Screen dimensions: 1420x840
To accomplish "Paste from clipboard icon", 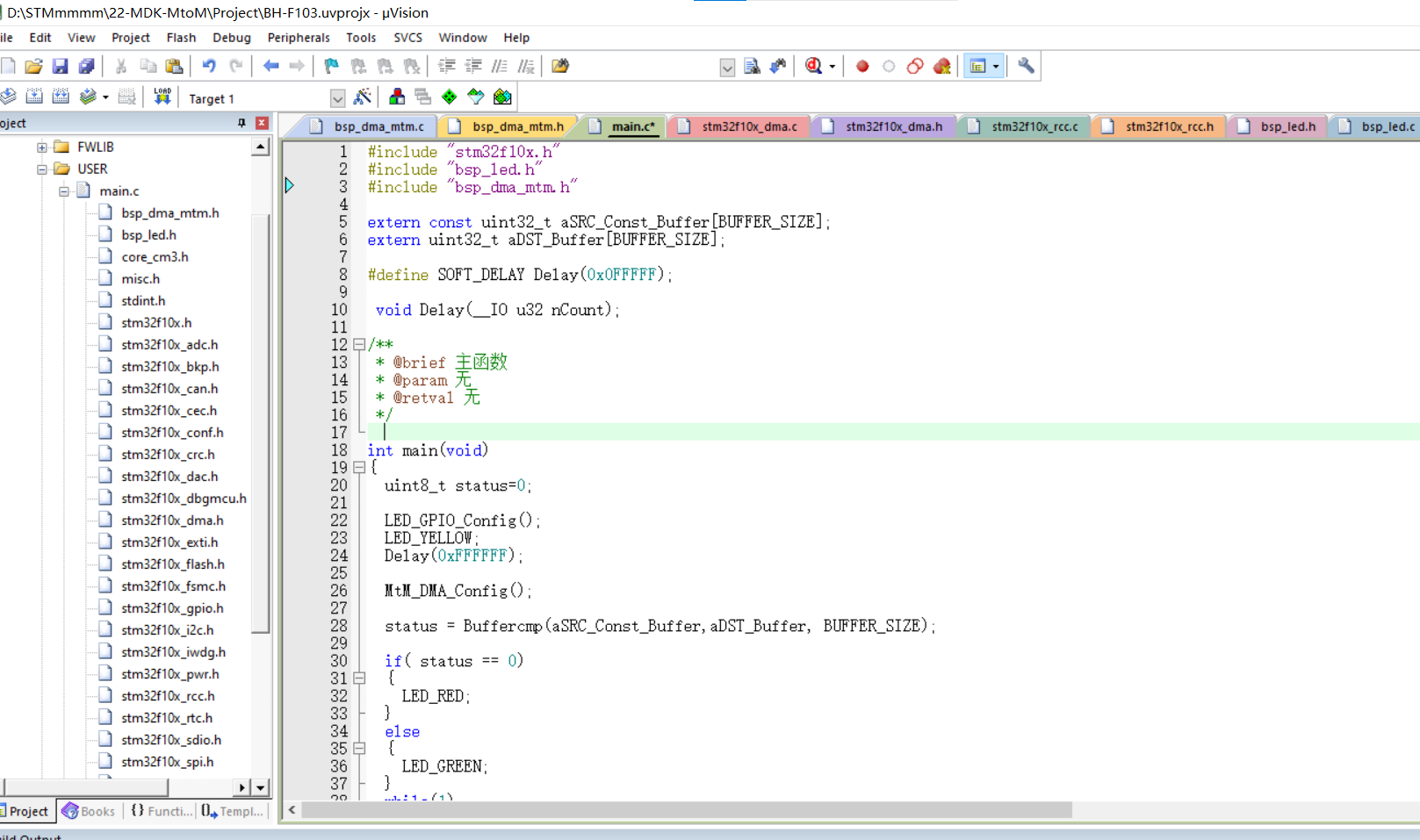I will [x=174, y=66].
